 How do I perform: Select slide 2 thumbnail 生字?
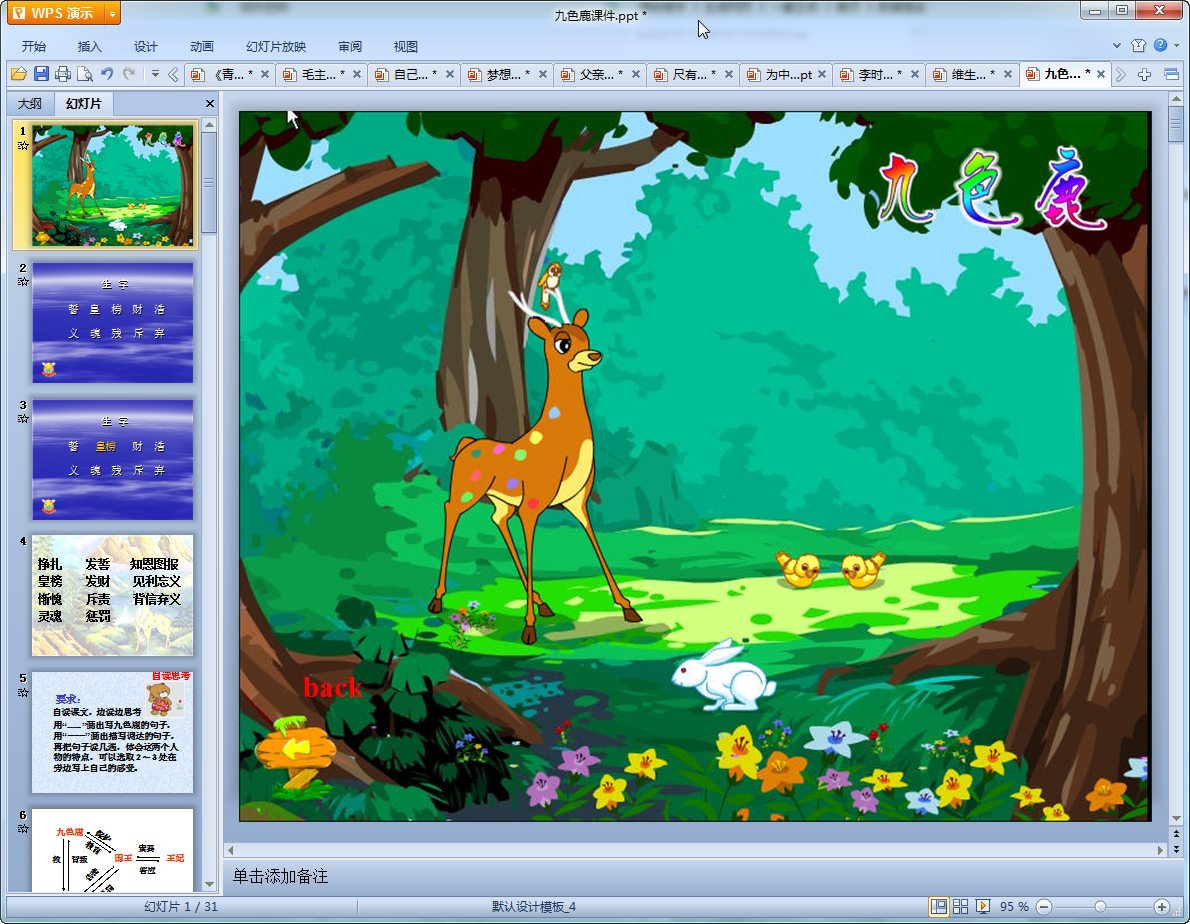[x=112, y=322]
